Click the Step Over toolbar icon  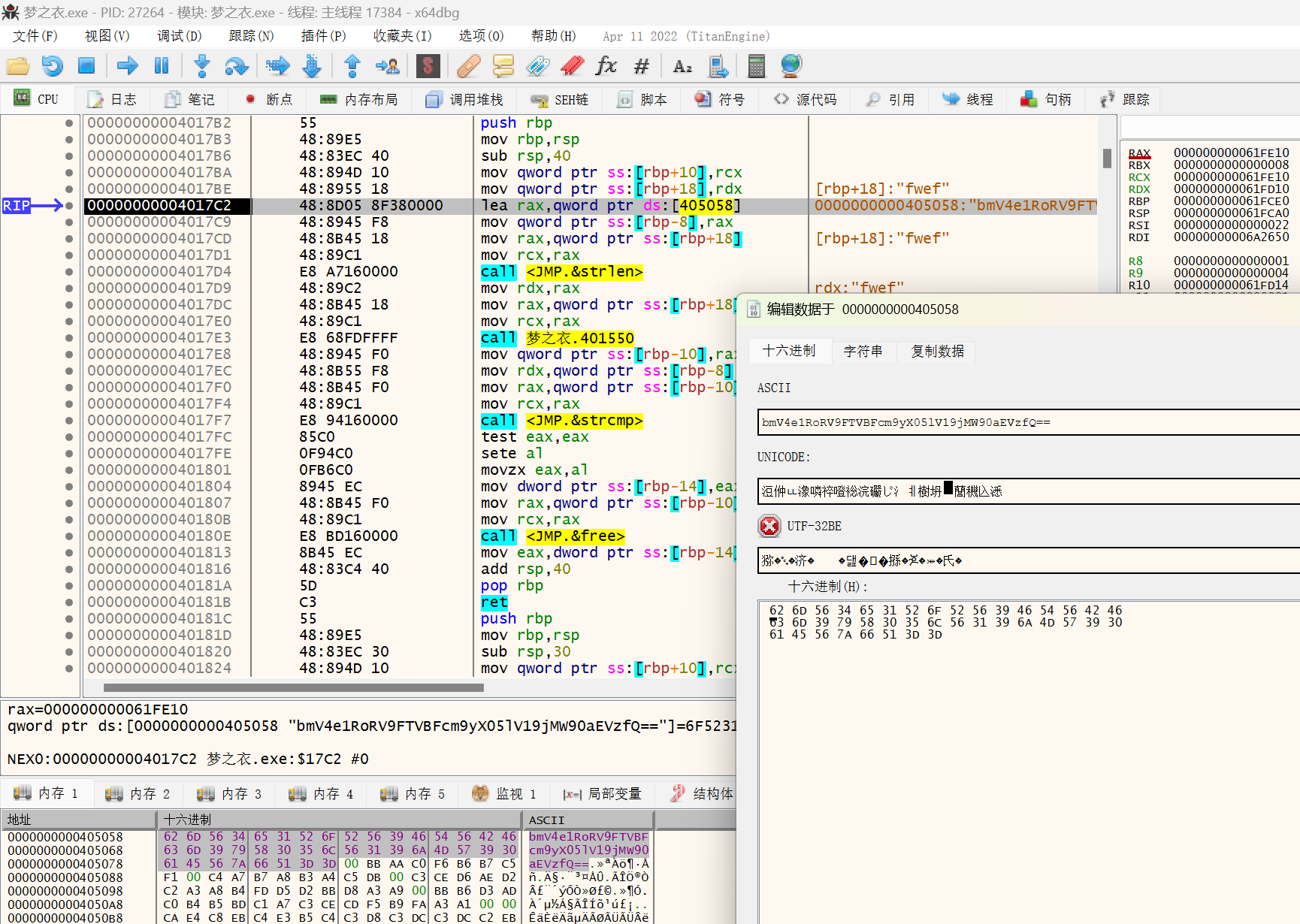coord(236,66)
